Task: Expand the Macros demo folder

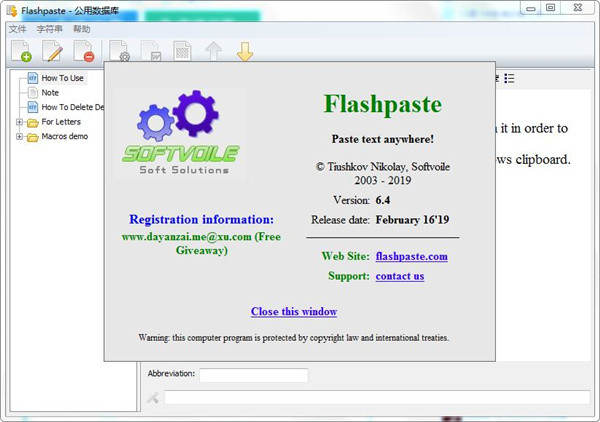Action: [x=20, y=136]
